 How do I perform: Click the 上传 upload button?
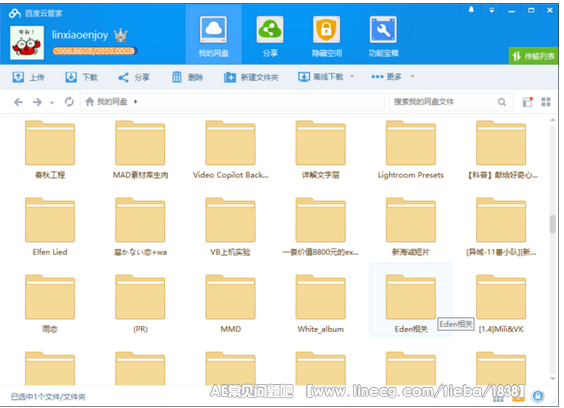pos(28,77)
